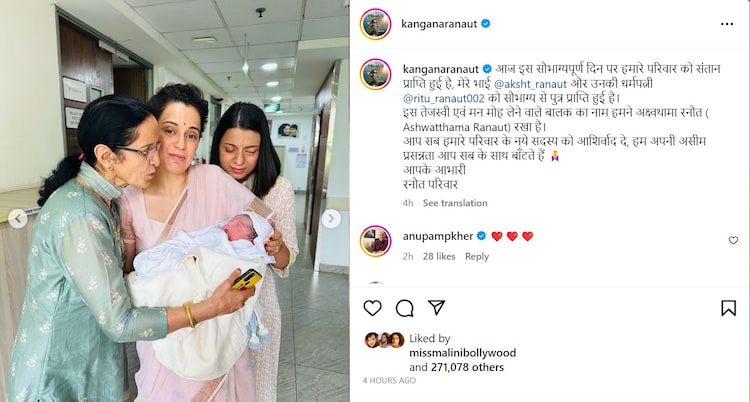The image size is (750, 402).
Task: Open the three-dot more options menu
Action: coord(727,24)
